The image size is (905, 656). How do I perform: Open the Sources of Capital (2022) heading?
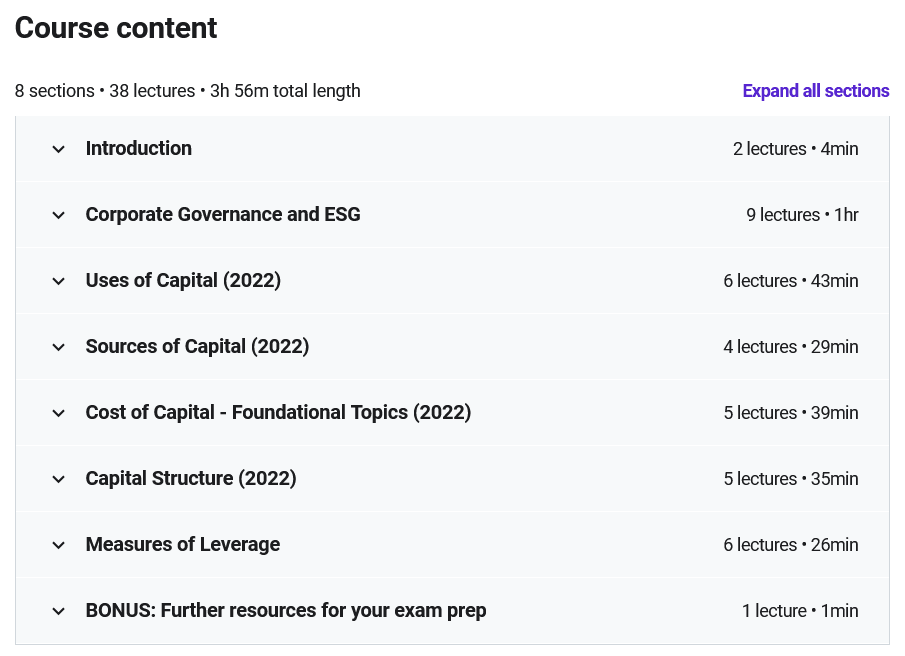click(197, 346)
